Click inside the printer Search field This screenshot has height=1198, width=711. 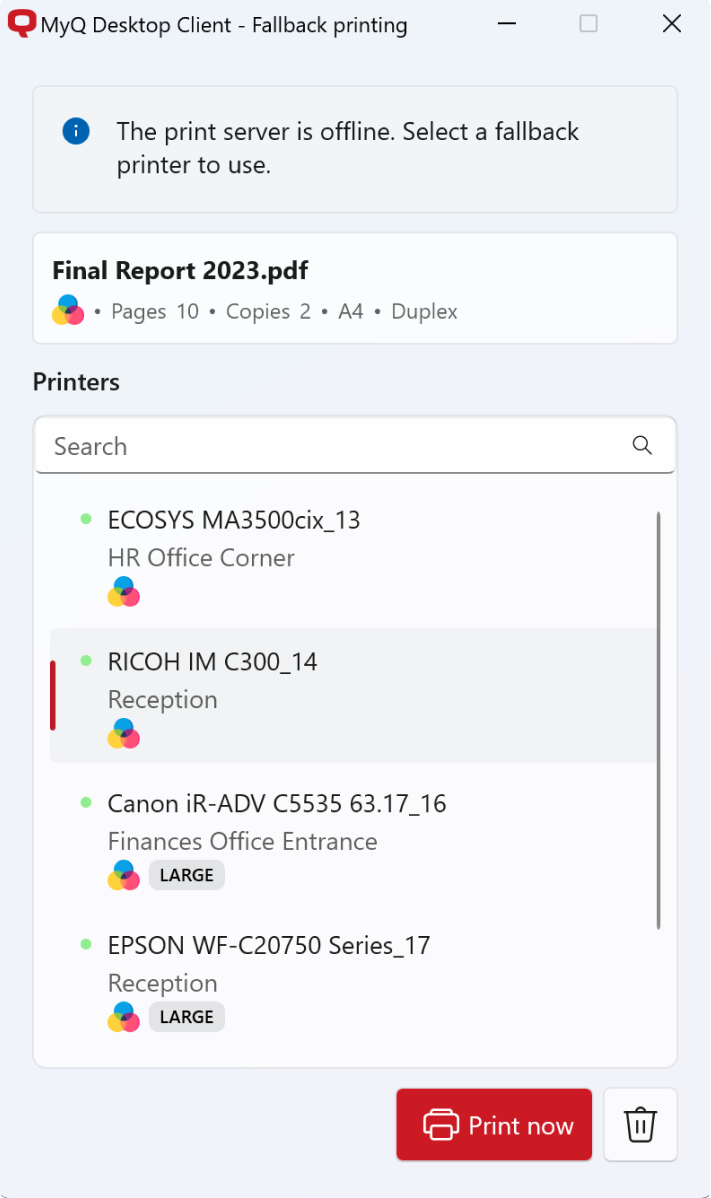click(x=300, y=445)
